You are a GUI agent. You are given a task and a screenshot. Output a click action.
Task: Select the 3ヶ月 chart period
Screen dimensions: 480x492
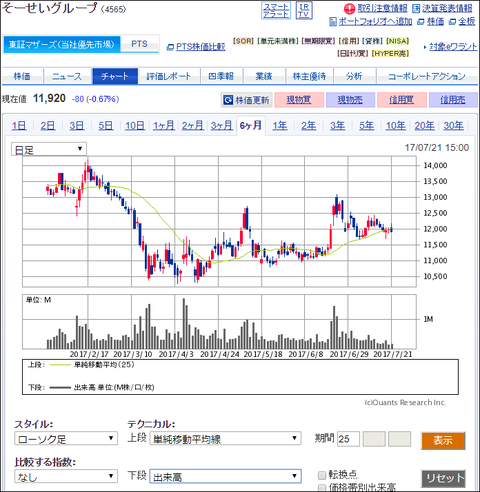pyautogui.click(x=222, y=126)
